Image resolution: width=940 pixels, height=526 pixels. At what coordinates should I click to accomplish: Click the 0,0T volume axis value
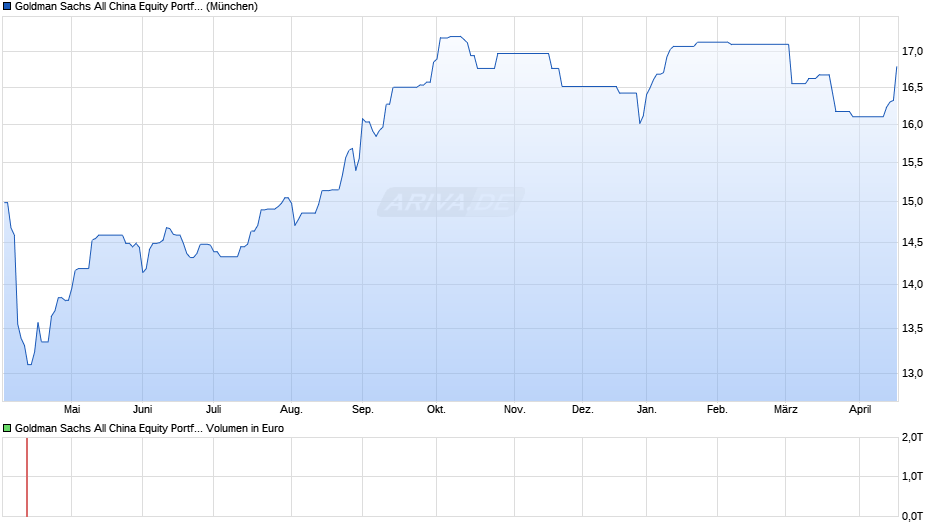(x=912, y=516)
